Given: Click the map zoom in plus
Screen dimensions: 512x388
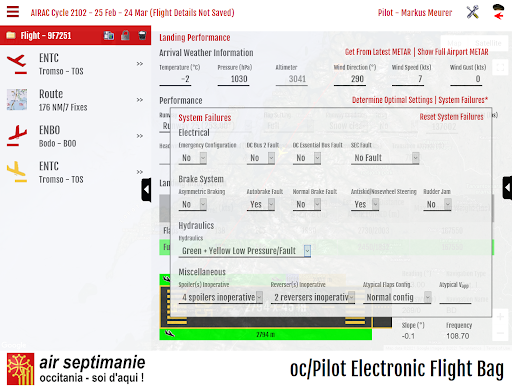Looking at the screenshot, I should (x=500, y=316).
